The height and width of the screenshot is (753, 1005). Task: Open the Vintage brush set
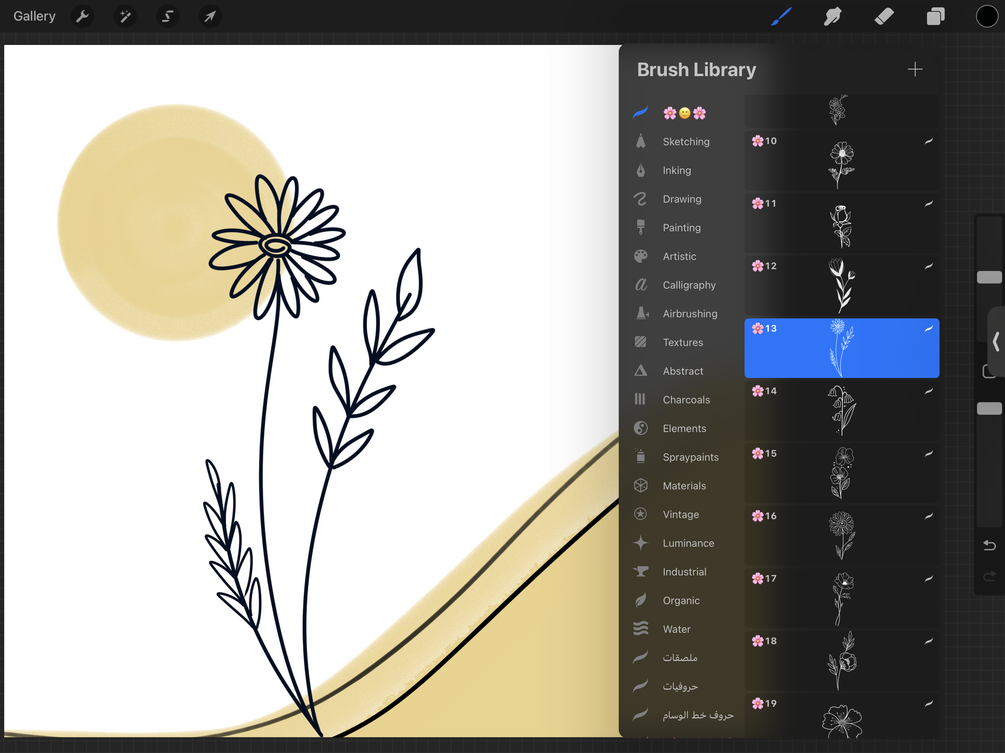point(683,514)
